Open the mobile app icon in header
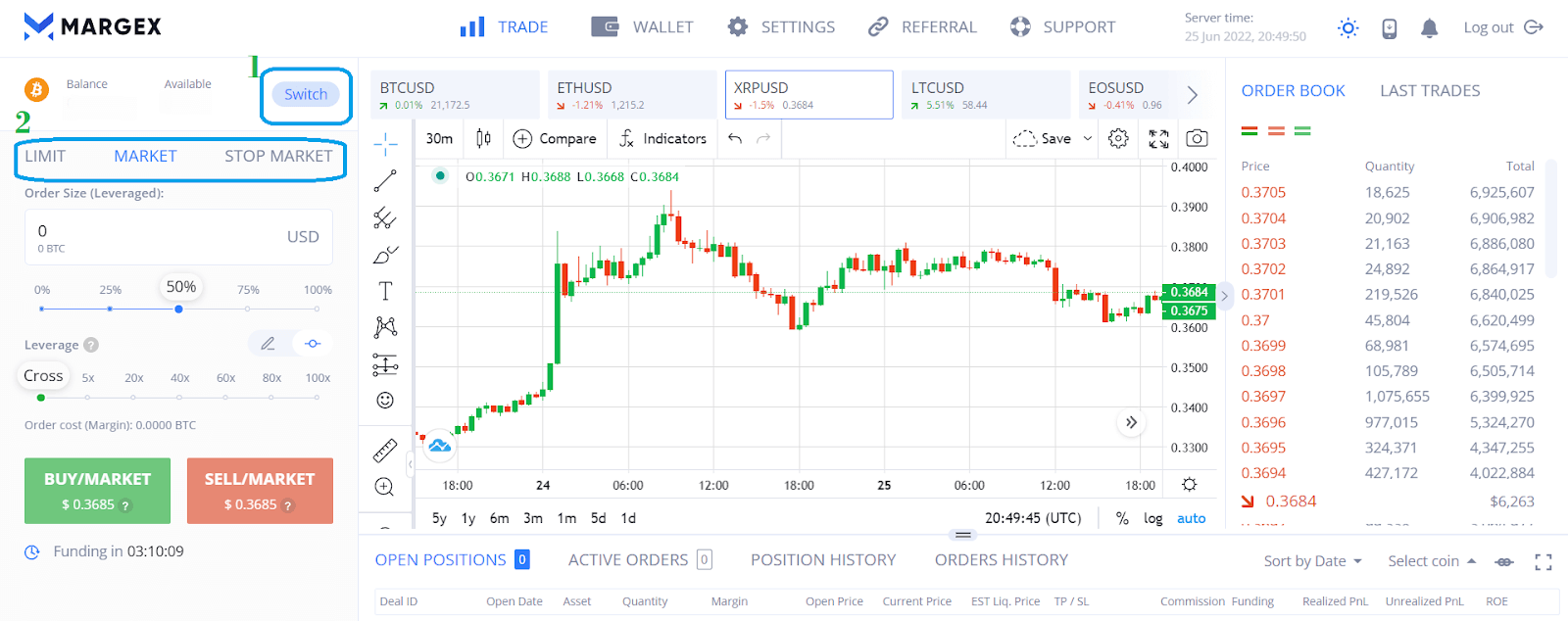The width and height of the screenshot is (1568, 621). [1390, 28]
